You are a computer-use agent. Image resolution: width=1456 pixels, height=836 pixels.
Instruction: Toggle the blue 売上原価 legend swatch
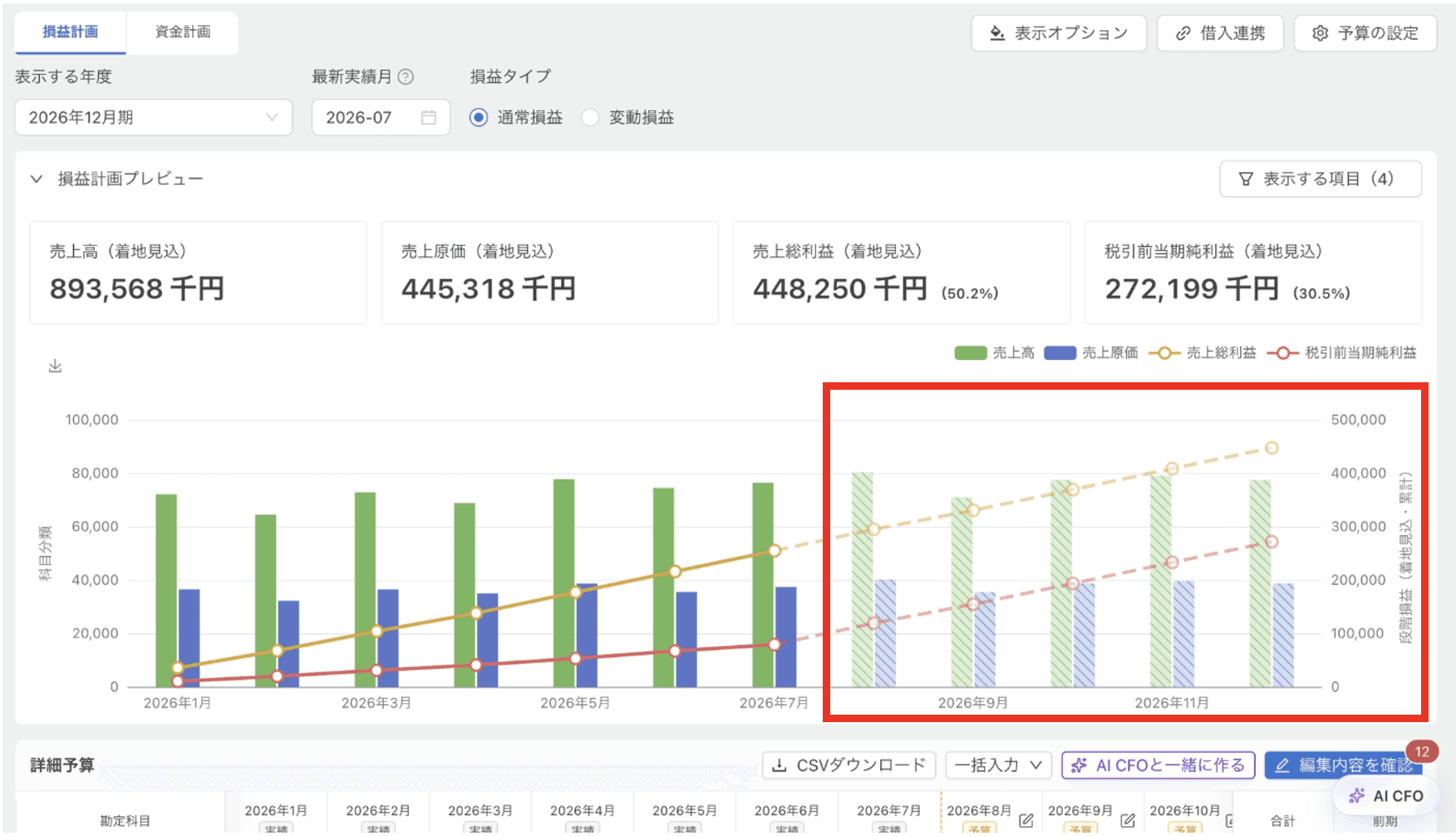pyautogui.click(x=1060, y=353)
